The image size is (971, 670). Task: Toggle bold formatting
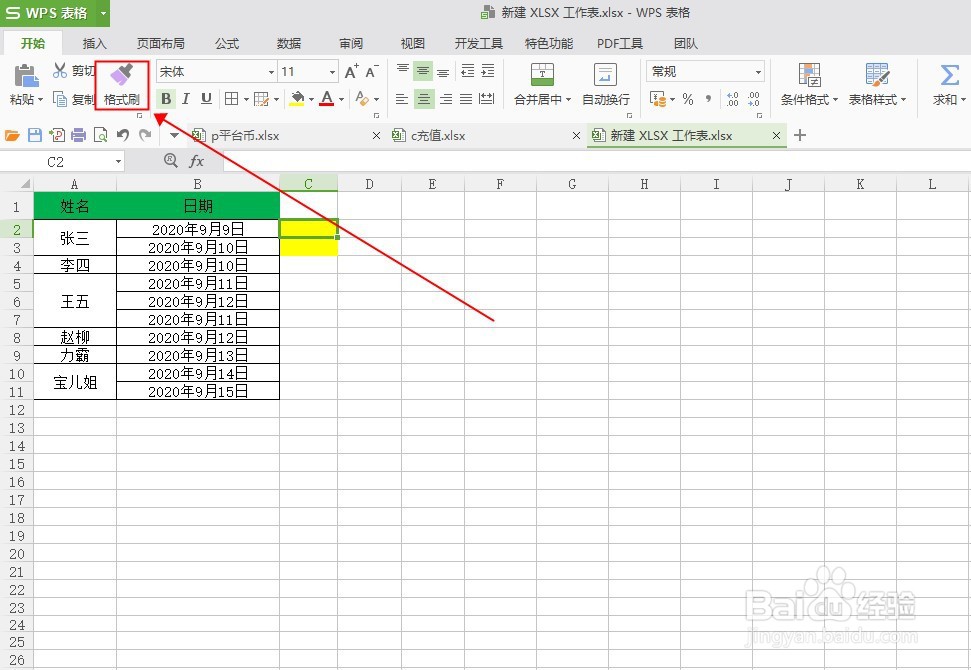tap(166, 98)
